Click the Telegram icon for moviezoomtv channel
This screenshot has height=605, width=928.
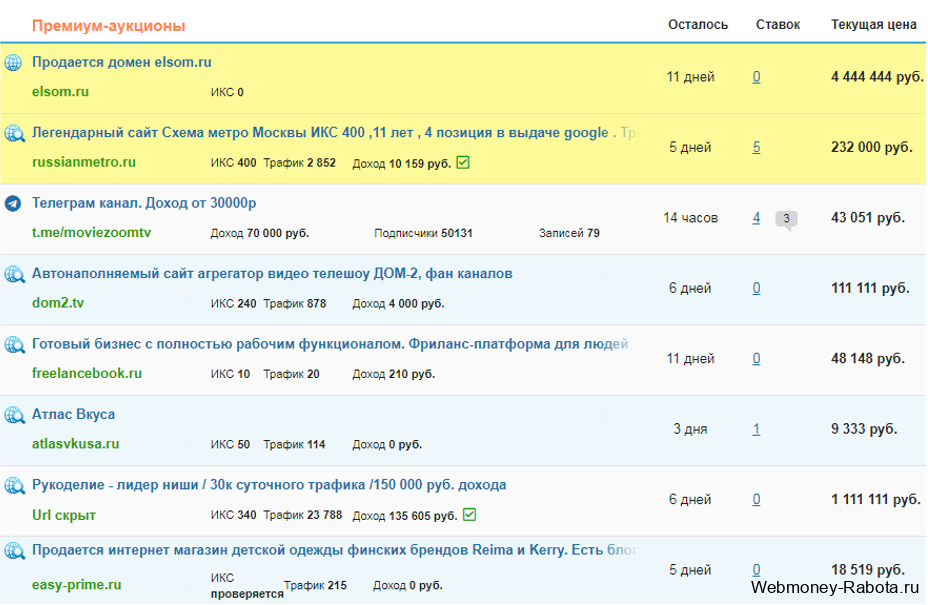click(13, 204)
